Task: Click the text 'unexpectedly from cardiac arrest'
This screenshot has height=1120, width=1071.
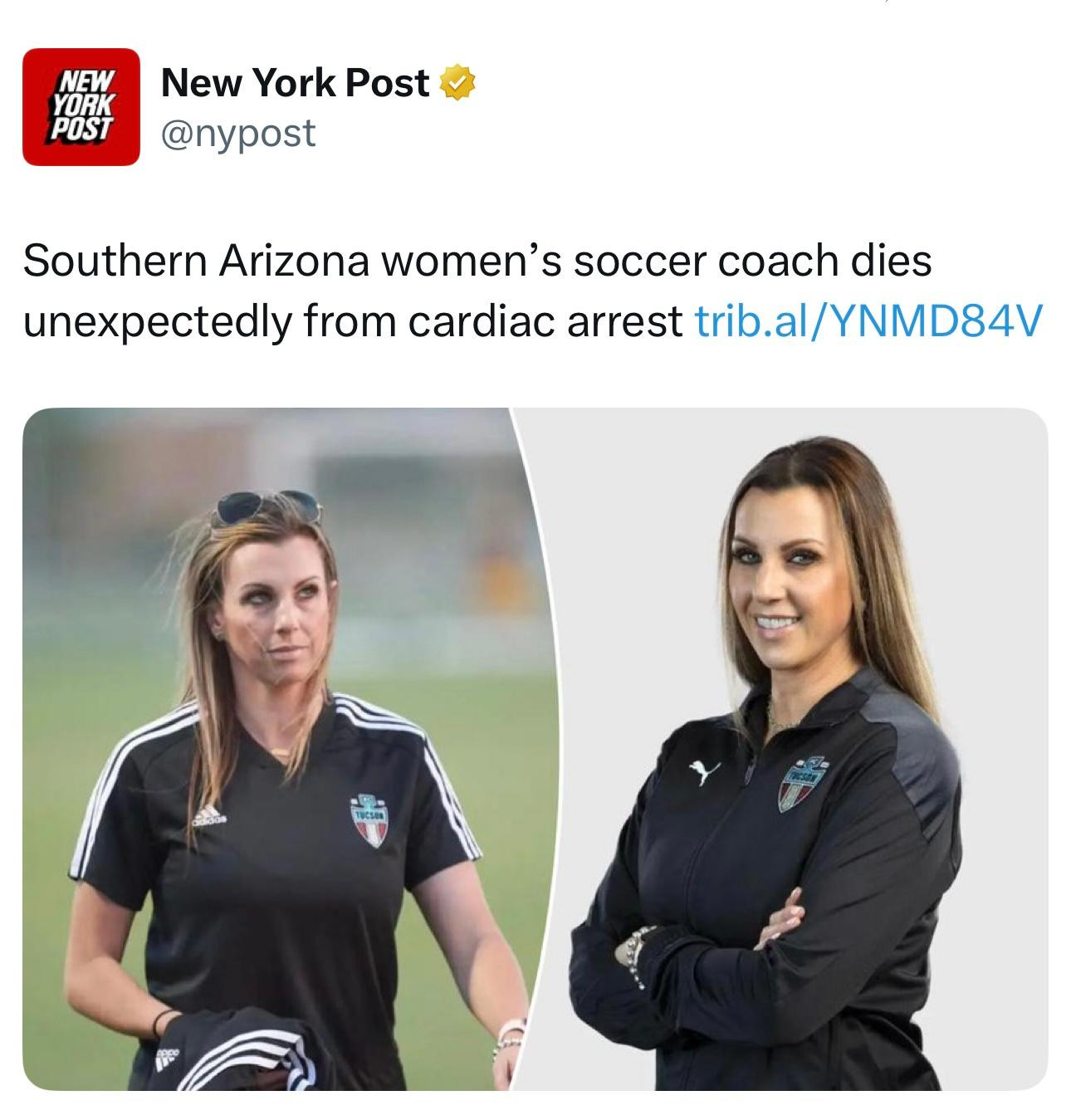Action: [353, 322]
